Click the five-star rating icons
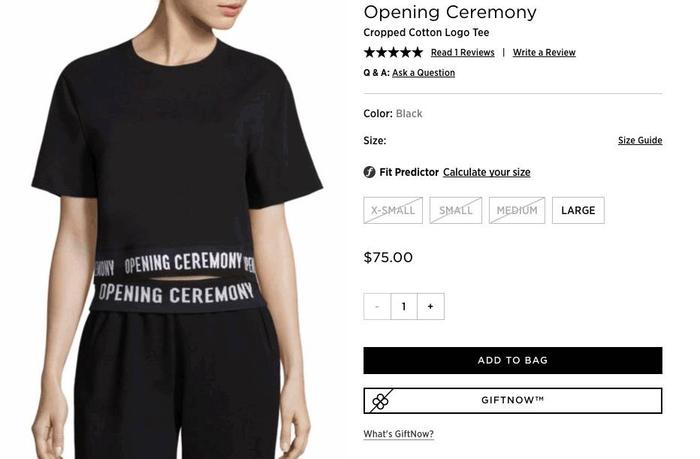 (393, 52)
